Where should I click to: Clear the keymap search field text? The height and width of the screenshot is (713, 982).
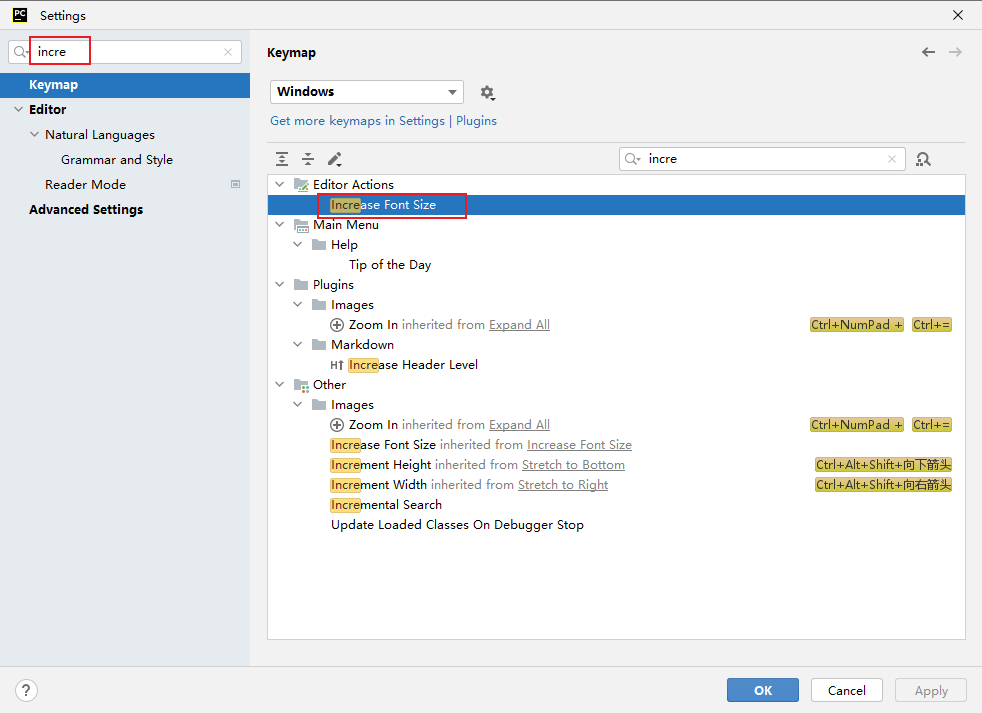pos(892,159)
